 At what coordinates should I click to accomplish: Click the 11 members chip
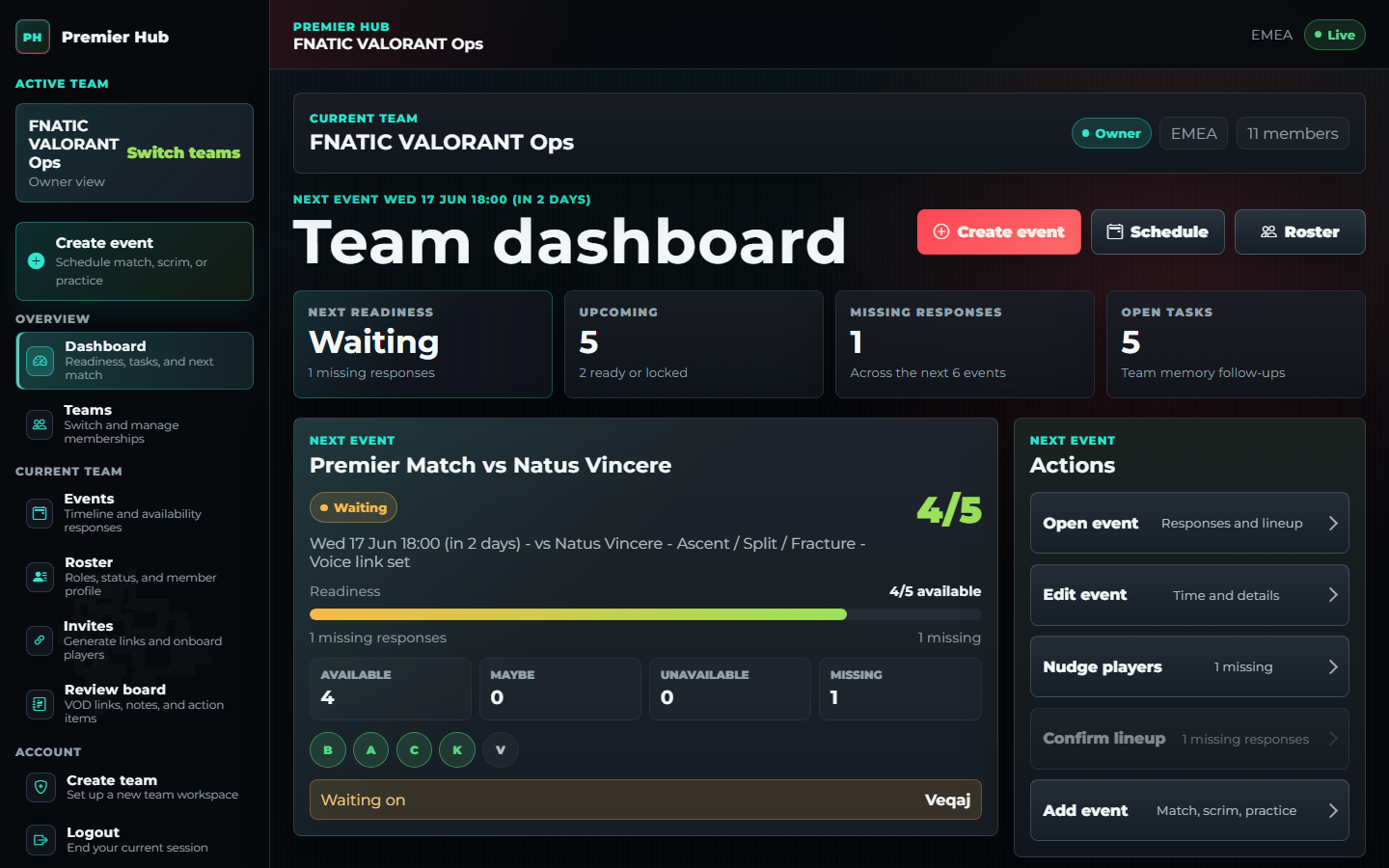pos(1293,133)
